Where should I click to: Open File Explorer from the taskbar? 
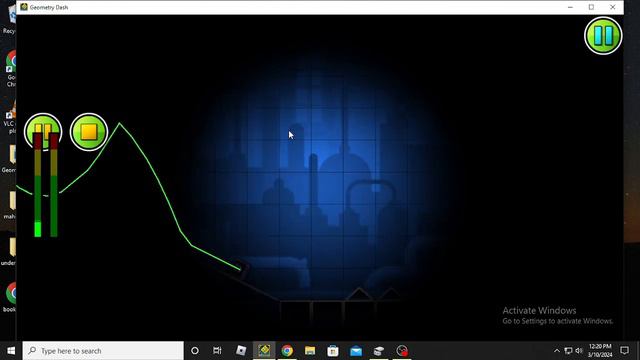click(x=310, y=351)
